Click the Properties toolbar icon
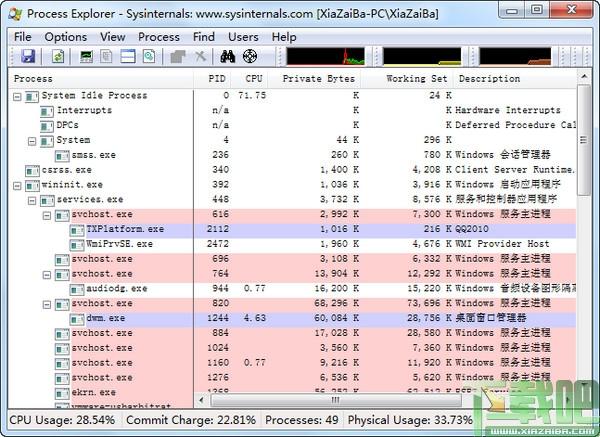Viewport: 600px width, 437px height. click(178, 56)
